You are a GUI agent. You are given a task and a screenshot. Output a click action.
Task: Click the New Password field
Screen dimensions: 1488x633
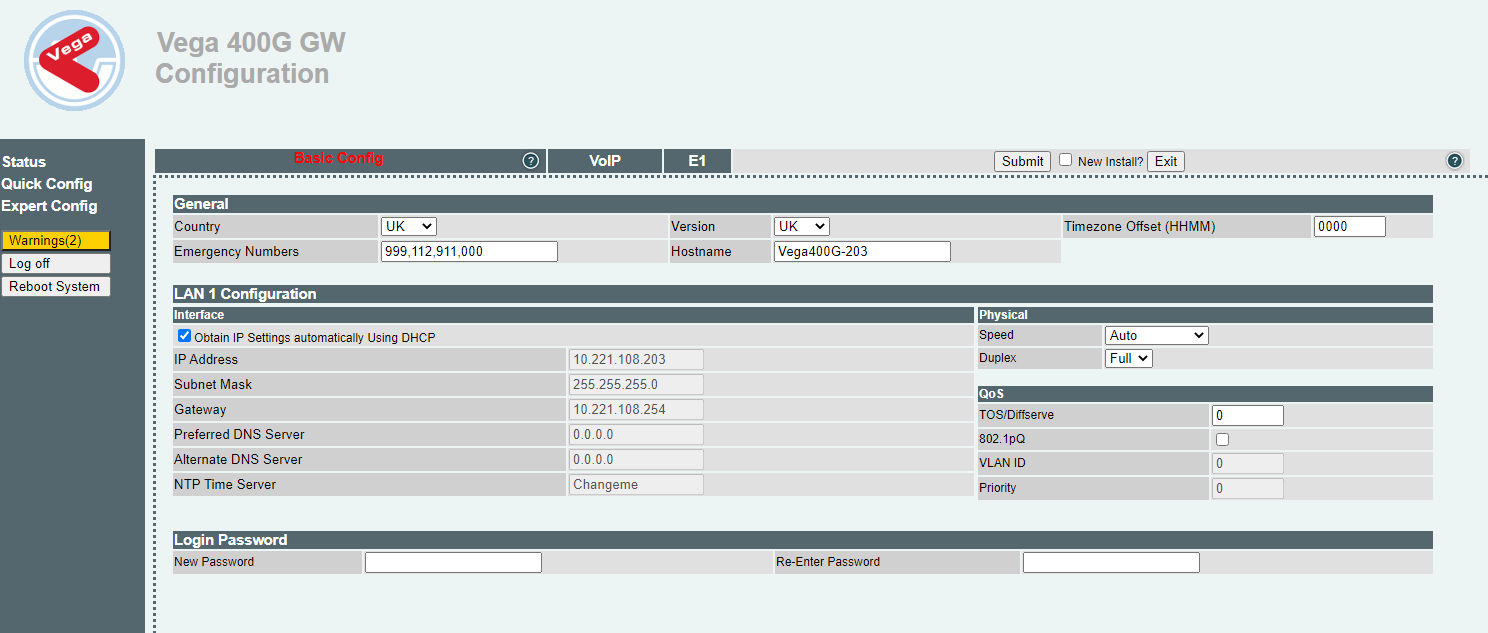[x=453, y=562]
